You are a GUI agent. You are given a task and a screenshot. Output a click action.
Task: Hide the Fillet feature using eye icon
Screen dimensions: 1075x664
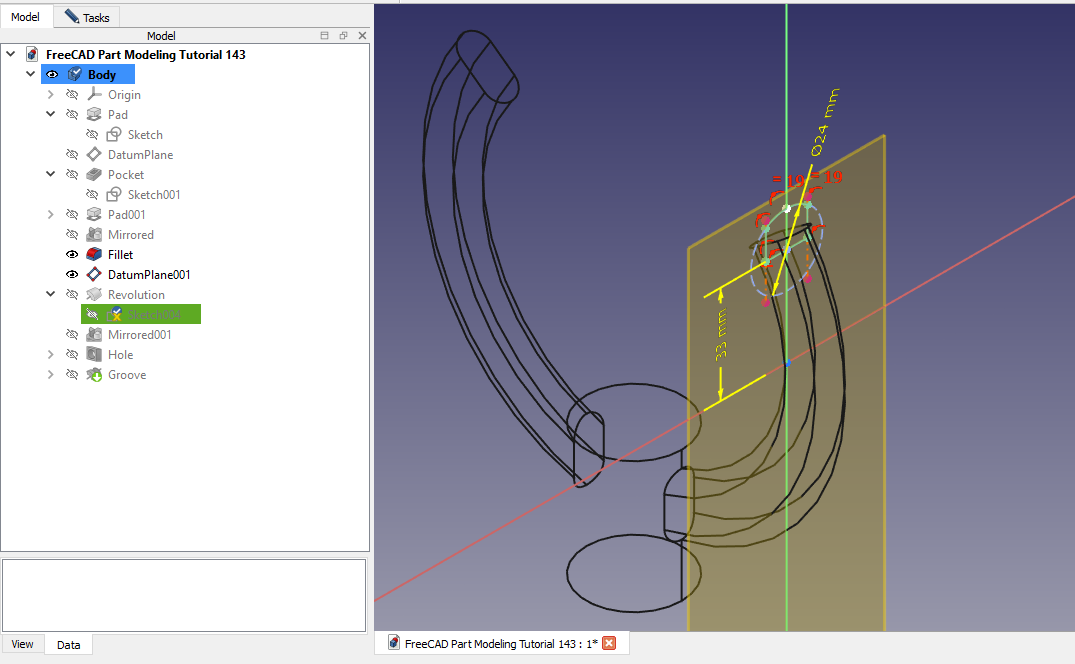[x=72, y=255]
